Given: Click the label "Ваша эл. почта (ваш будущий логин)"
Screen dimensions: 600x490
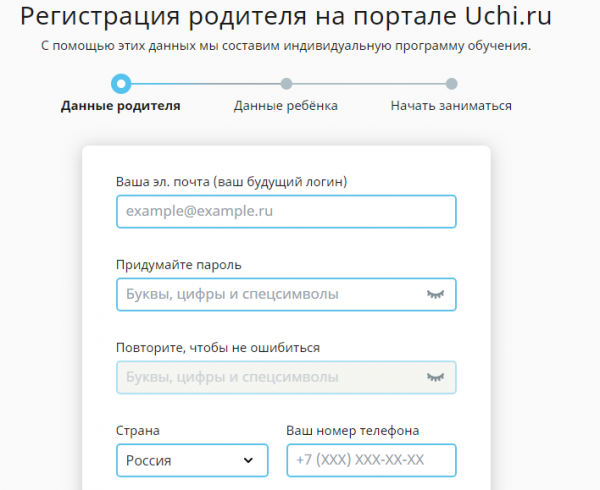Looking at the screenshot, I should coord(232,181).
